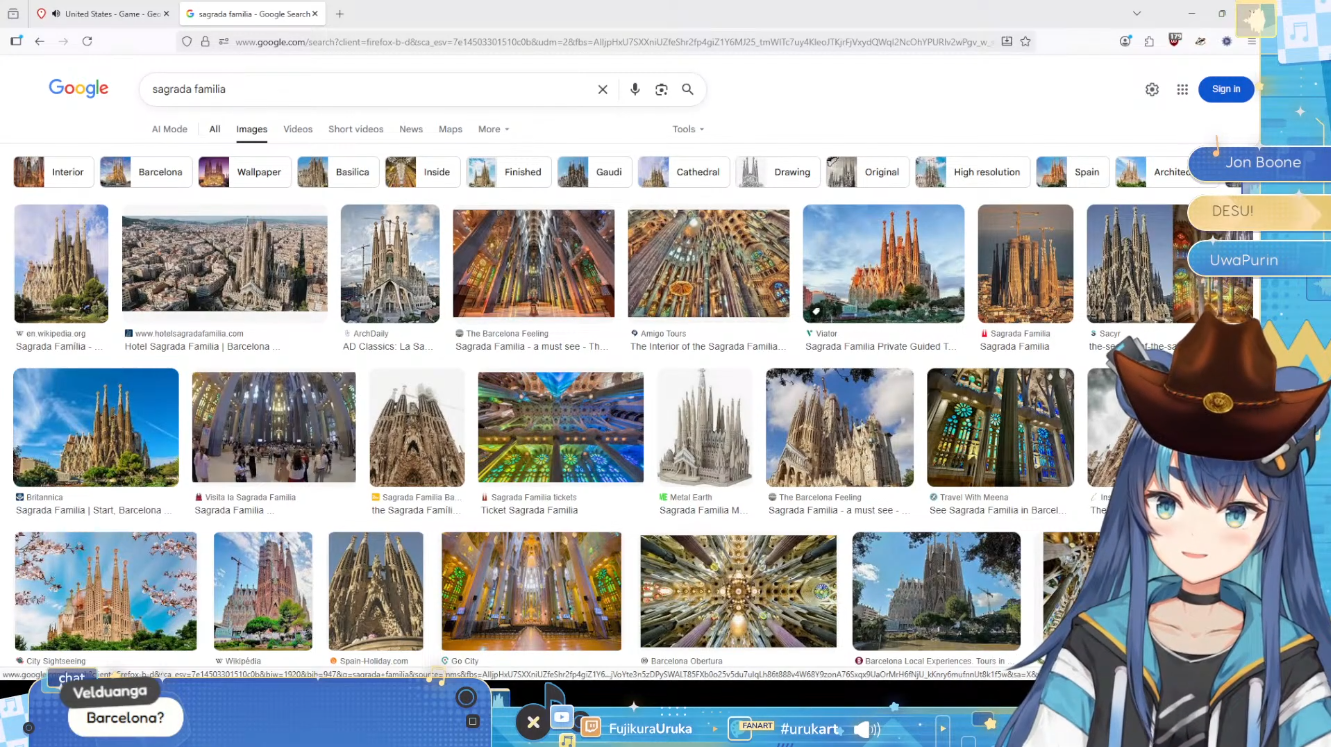Apply the Wallpaper filter chip

[x=245, y=172]
